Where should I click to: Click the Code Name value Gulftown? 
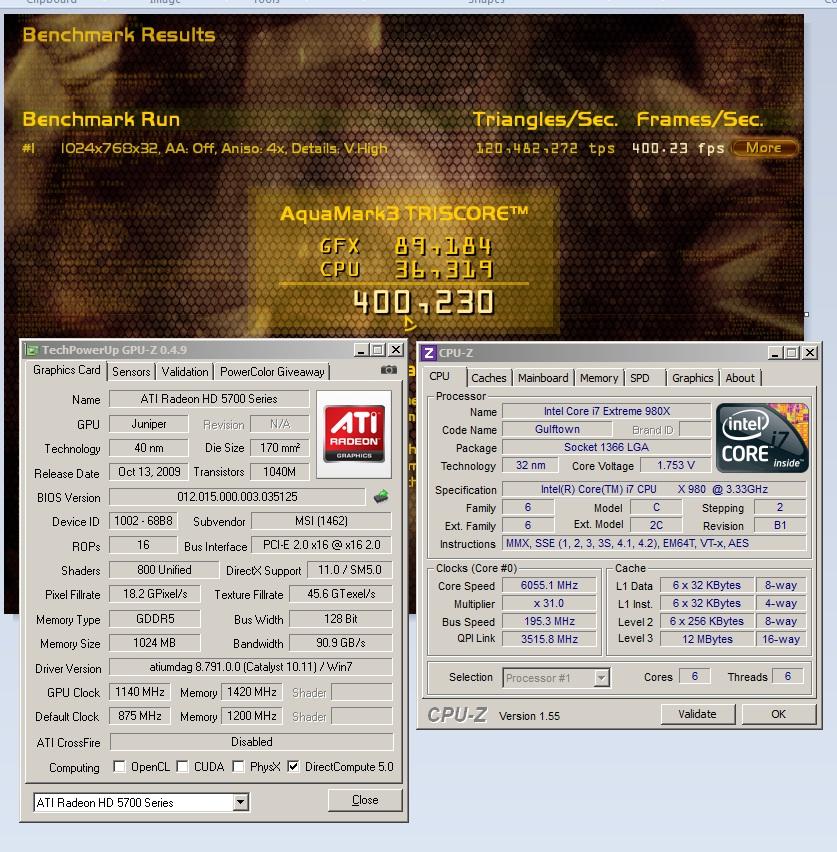tap(557, 429)
